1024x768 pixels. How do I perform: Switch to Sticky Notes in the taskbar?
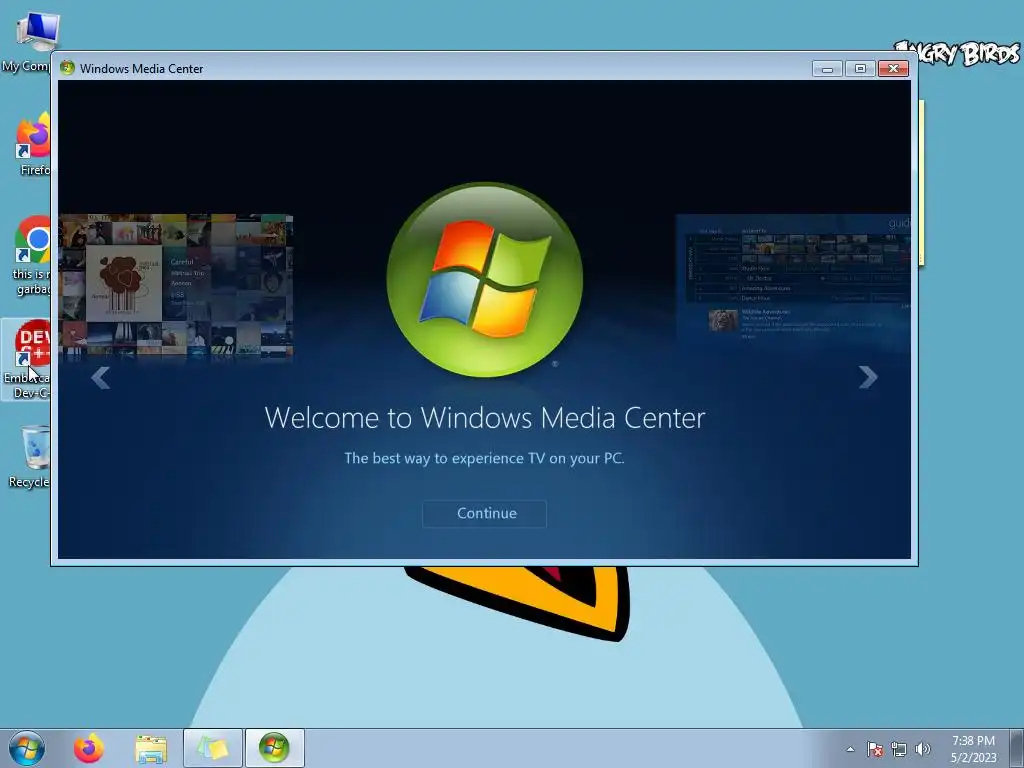point(213,748)
